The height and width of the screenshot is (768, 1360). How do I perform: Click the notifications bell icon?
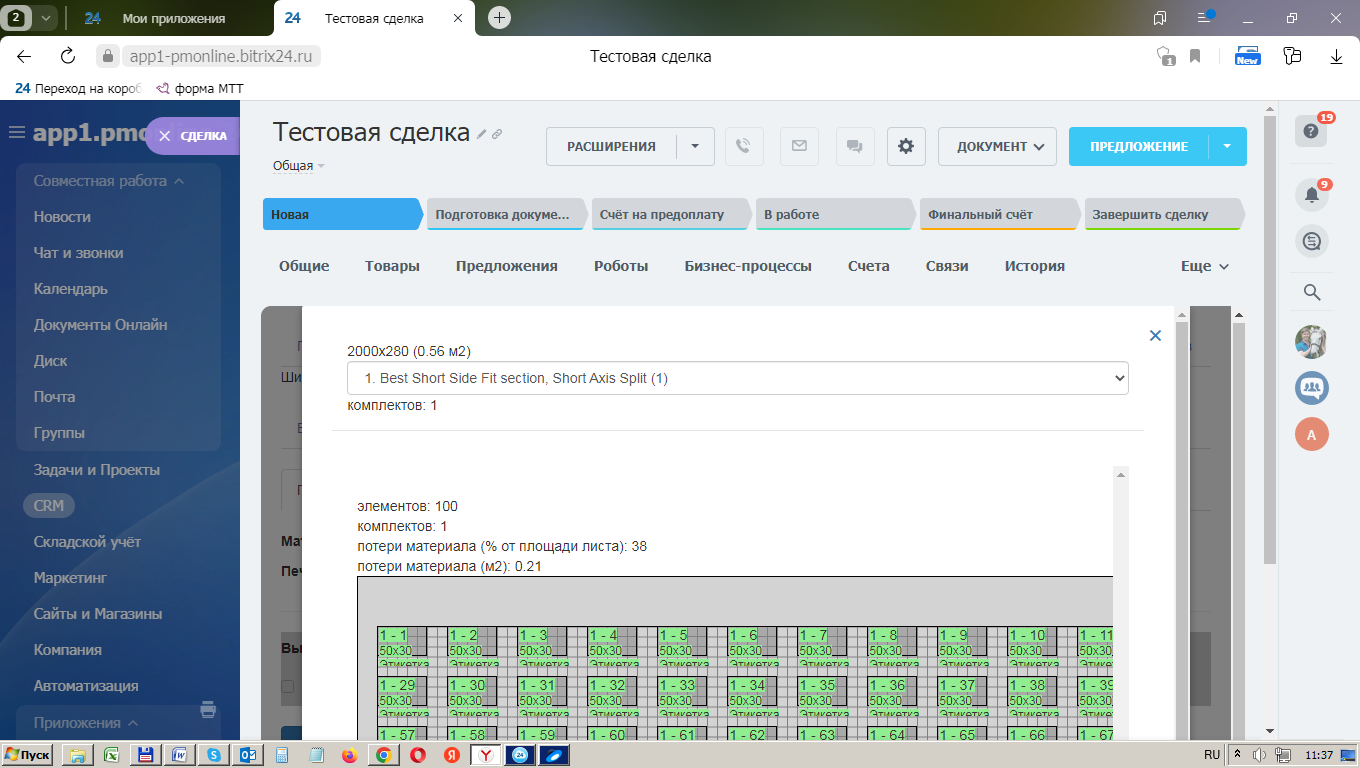click(1312, 194)
